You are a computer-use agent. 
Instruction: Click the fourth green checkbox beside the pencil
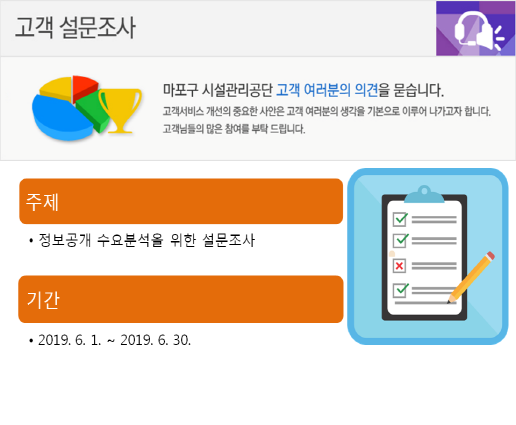click(400, 290)
